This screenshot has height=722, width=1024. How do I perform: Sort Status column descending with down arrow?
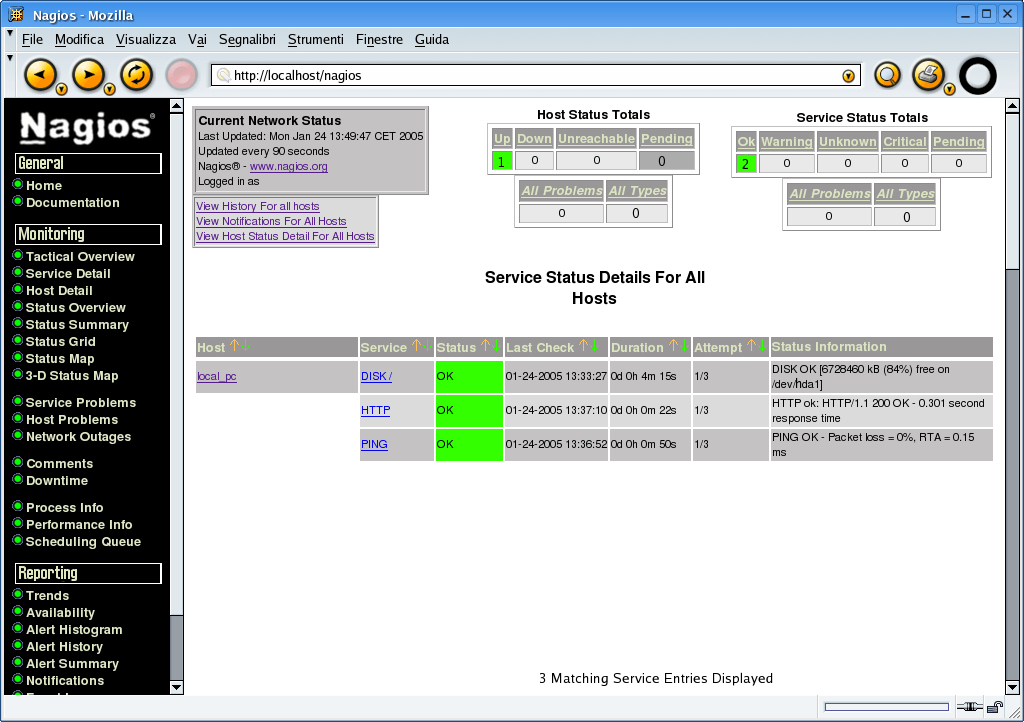pyautogui.click(x=496, y=345)
